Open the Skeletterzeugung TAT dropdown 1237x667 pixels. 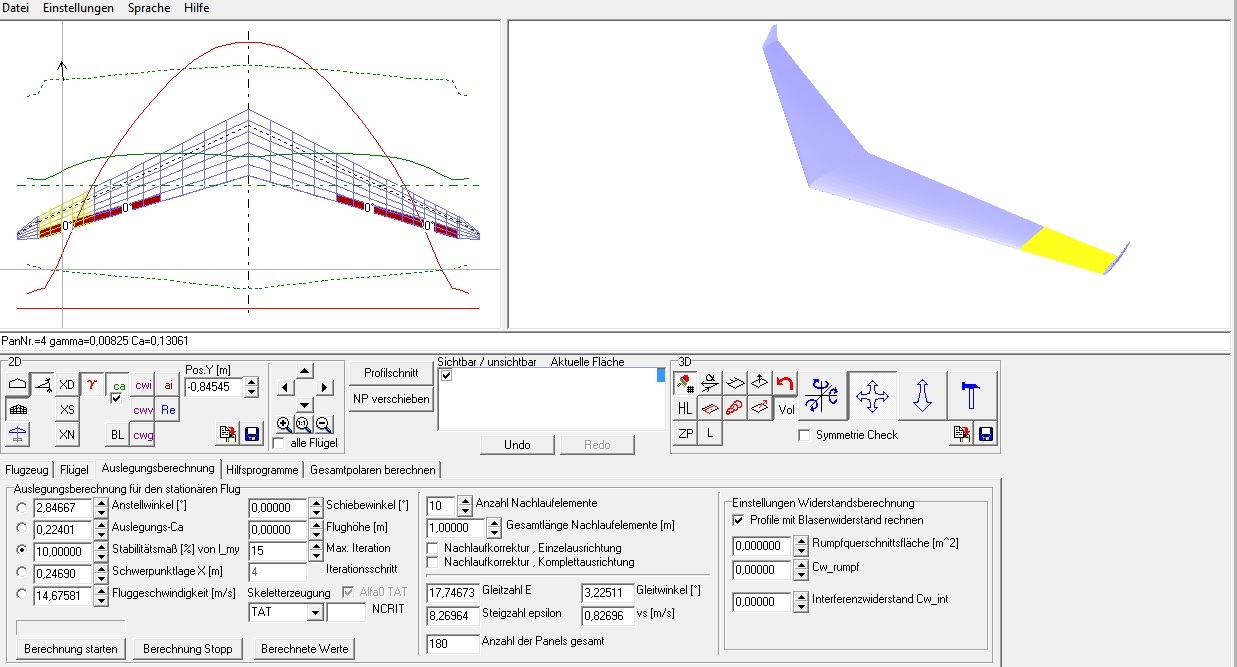(314, 612)
